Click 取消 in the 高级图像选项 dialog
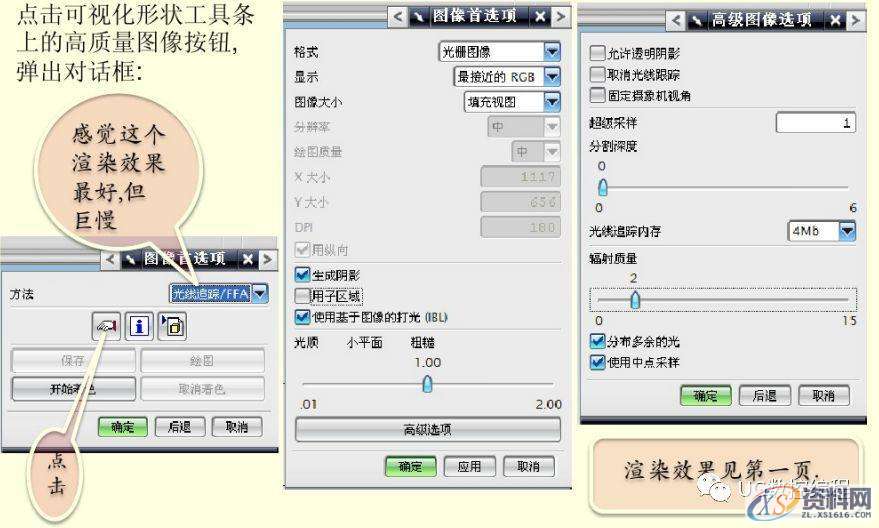The image size is (879, 528). tap(824, 396)
